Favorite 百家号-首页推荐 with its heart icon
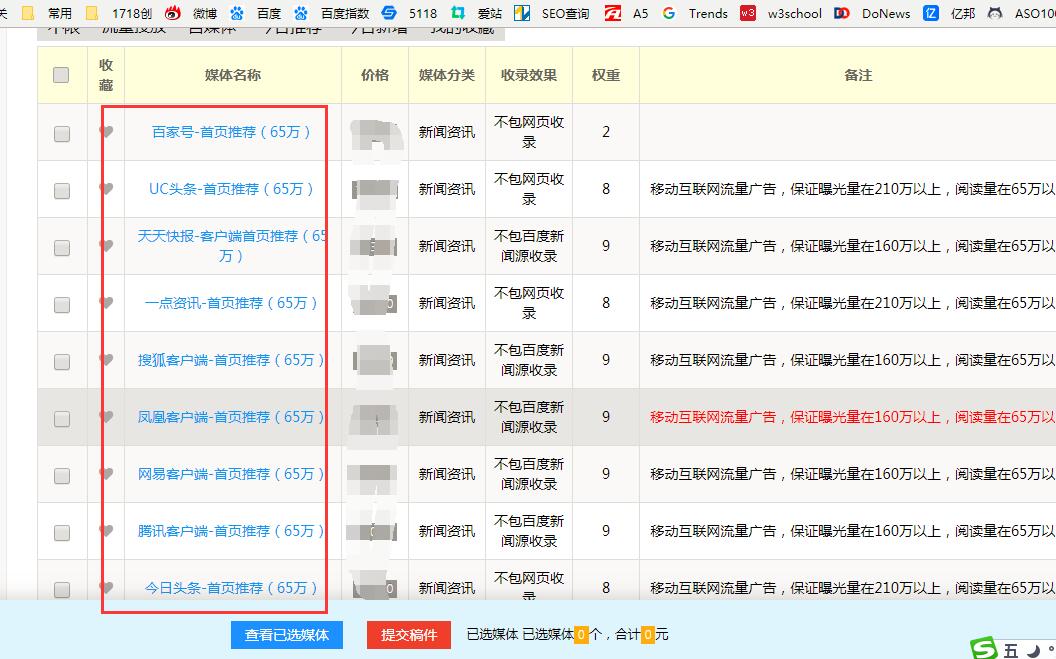The image size is (1056, 659). [106, 131]
